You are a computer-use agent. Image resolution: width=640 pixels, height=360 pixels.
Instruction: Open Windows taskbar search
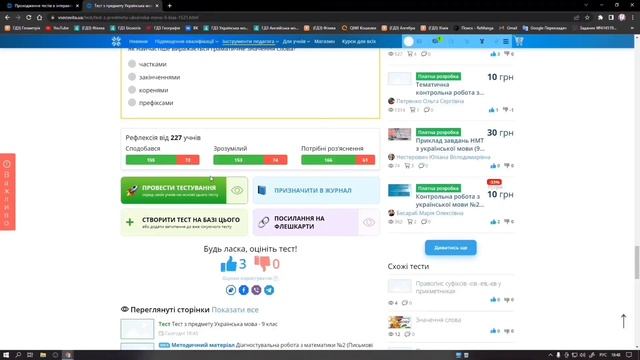(x=18, y=355)
